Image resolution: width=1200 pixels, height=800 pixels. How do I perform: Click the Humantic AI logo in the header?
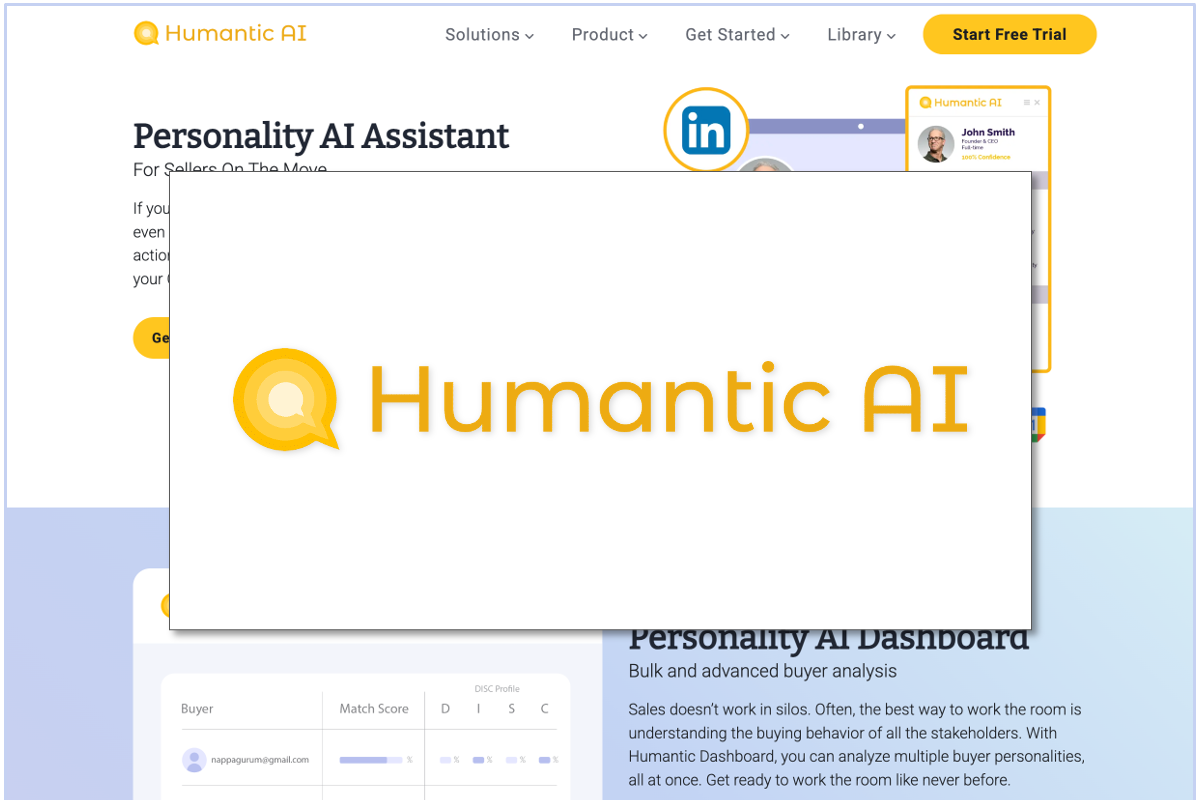[x=220, y=34]
